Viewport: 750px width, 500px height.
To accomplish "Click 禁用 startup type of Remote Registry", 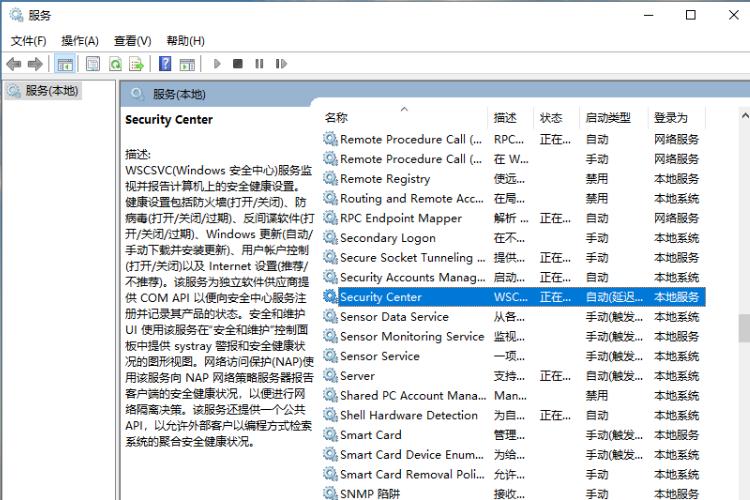I will [597, 179].
